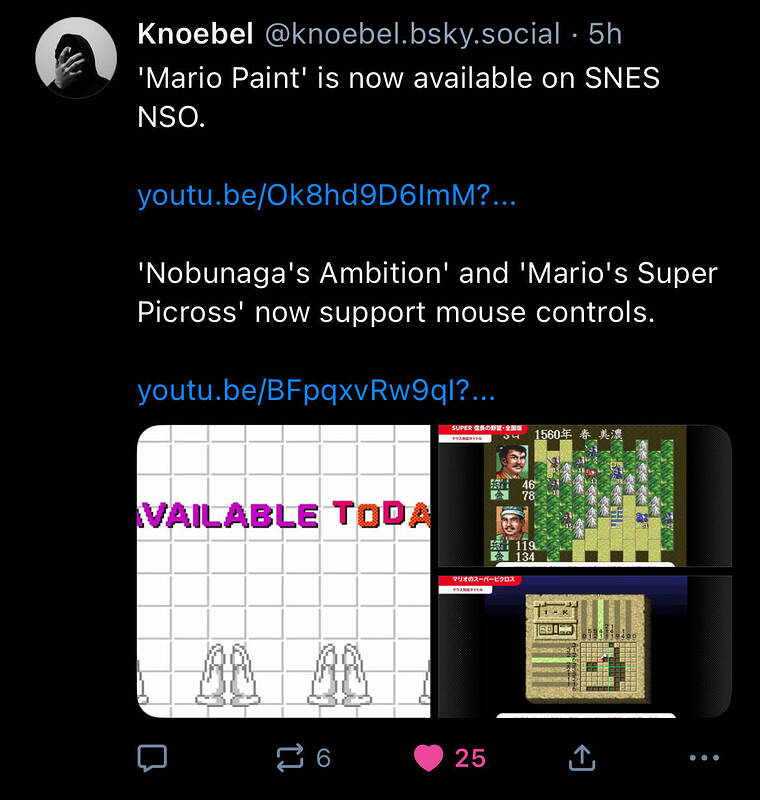Viewport: 760px width, 800px height.
Task: Open the Mario's Super Picross screenshot
Action: click(584, 646)
